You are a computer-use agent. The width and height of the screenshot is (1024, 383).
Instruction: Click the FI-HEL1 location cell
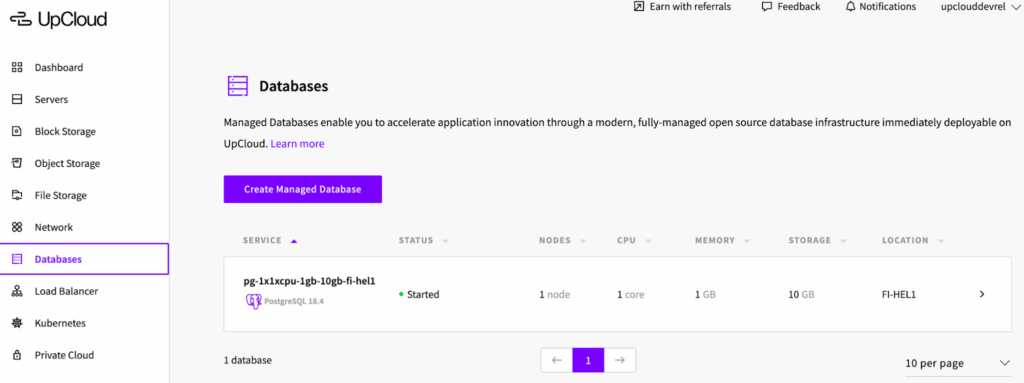click(899, 295)
